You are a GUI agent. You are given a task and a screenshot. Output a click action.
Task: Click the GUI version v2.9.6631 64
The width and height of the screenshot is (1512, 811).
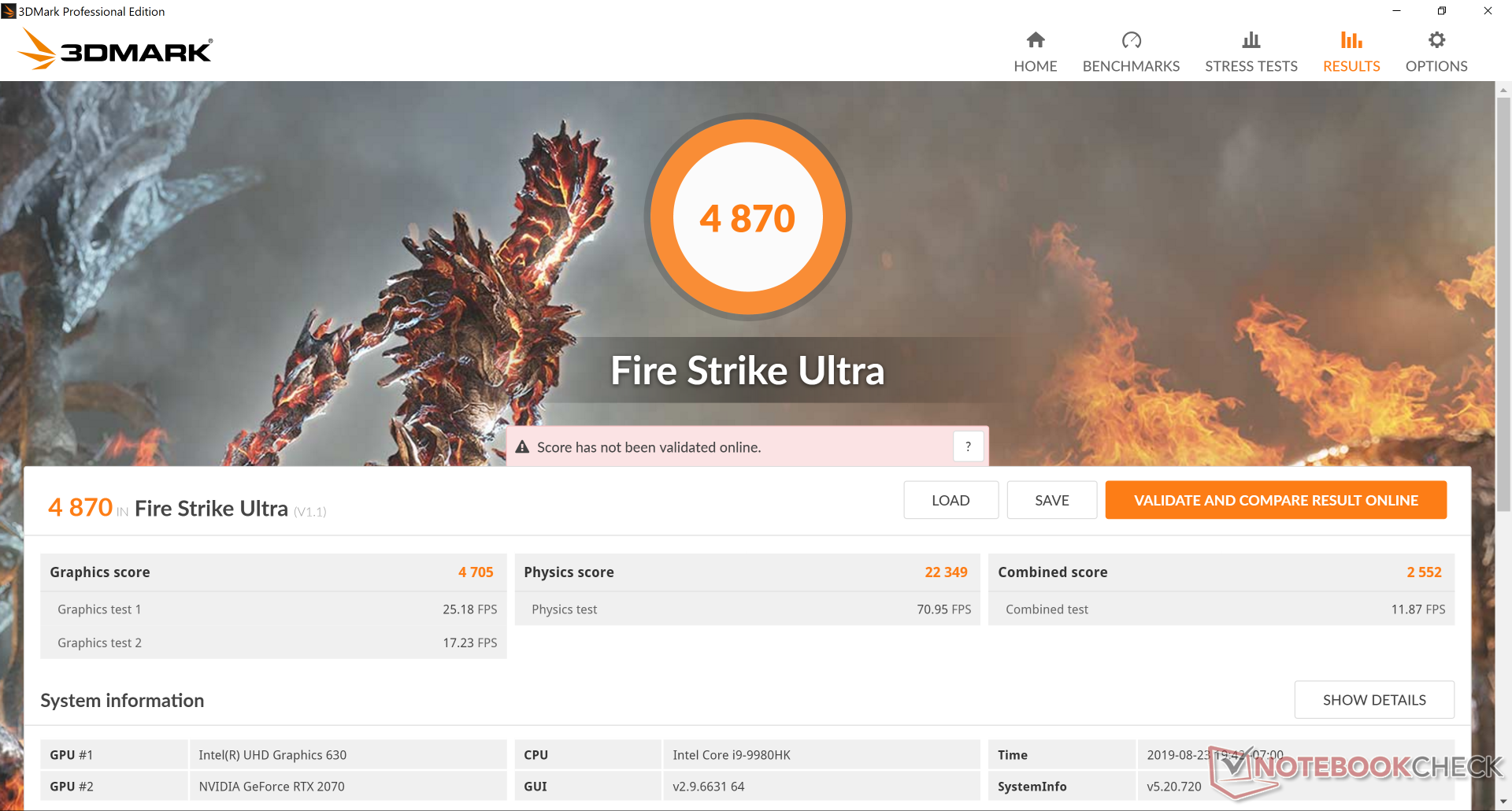pyautogui.click(x=708, y=787)
